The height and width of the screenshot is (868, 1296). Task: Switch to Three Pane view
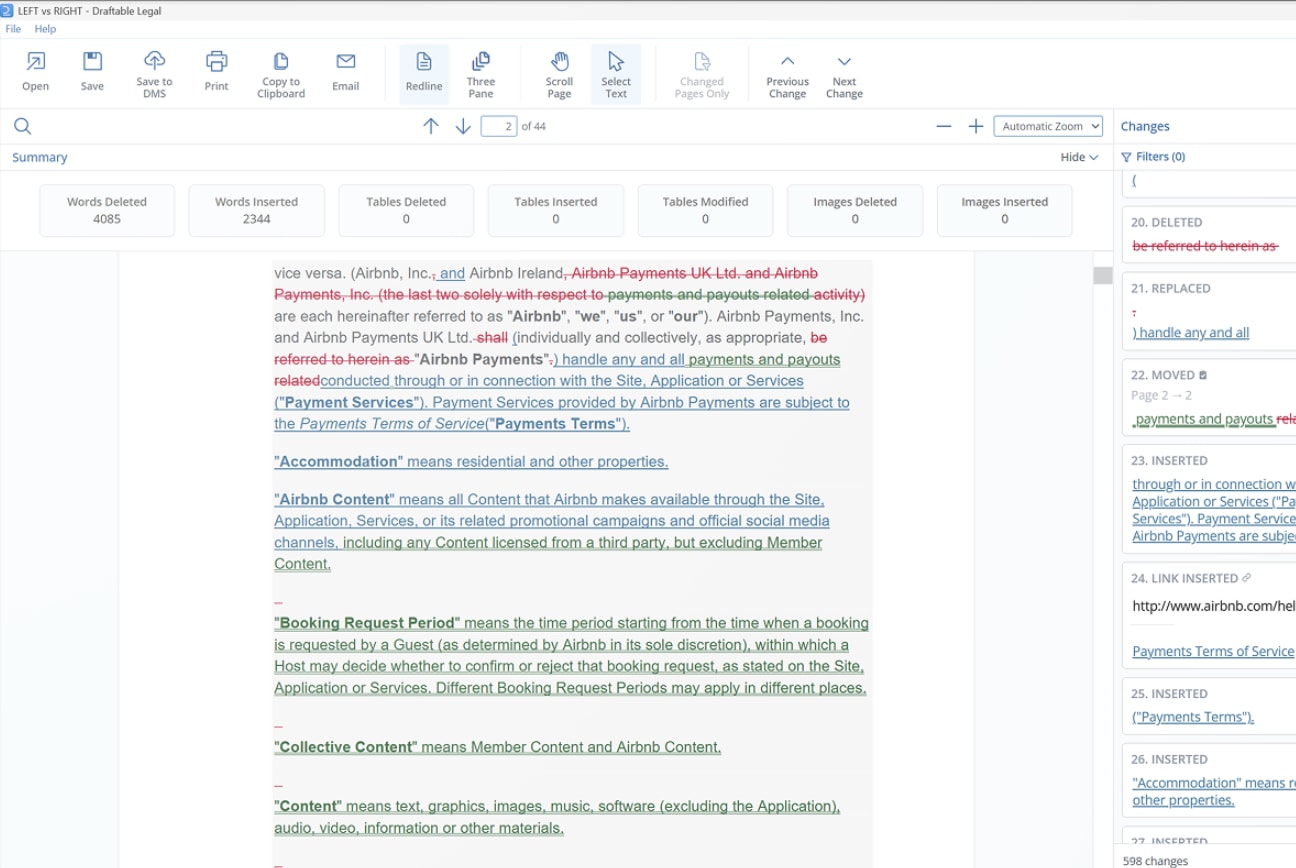click(x=481, y=73)
